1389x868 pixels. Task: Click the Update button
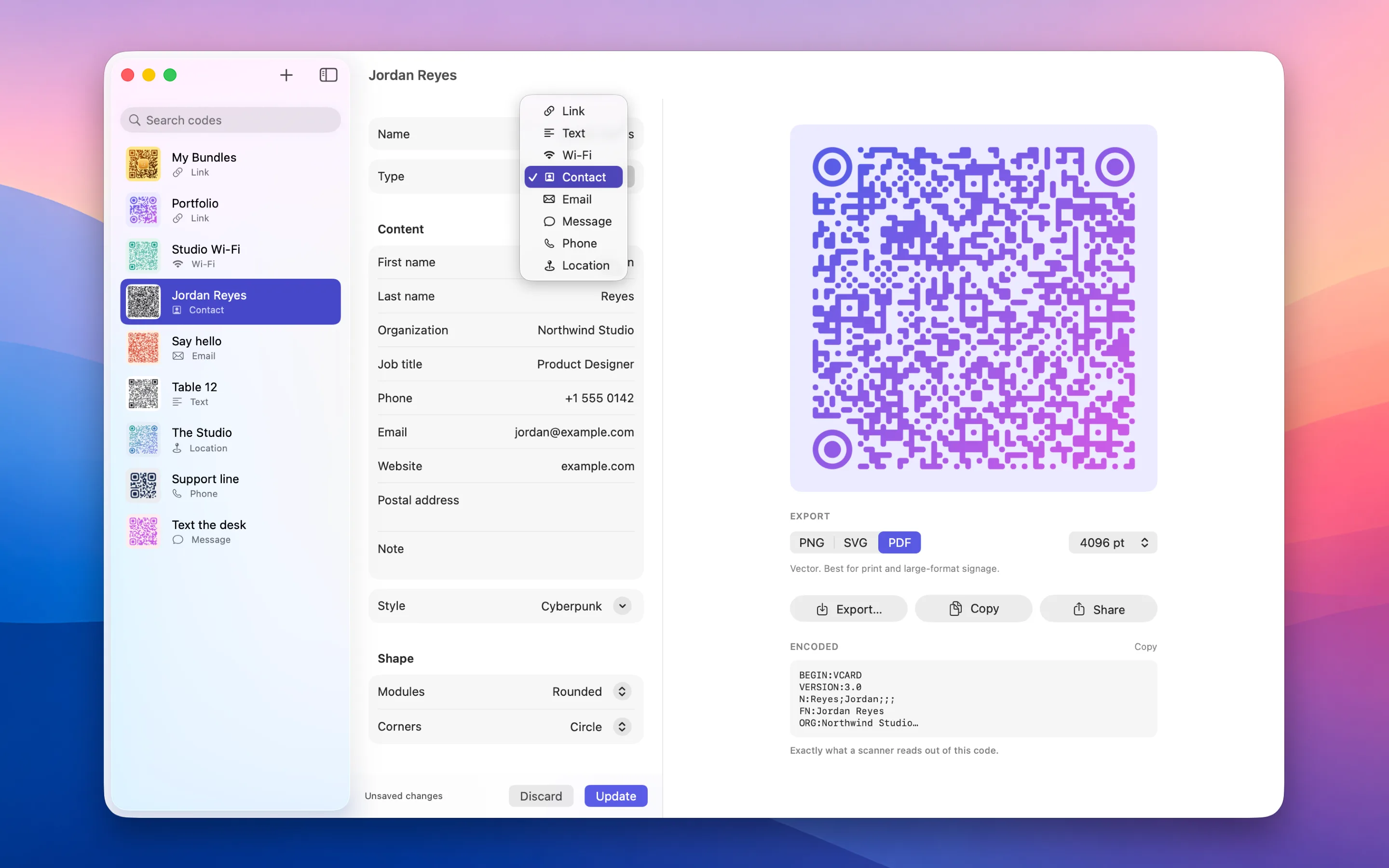click(x=616, y=796)
